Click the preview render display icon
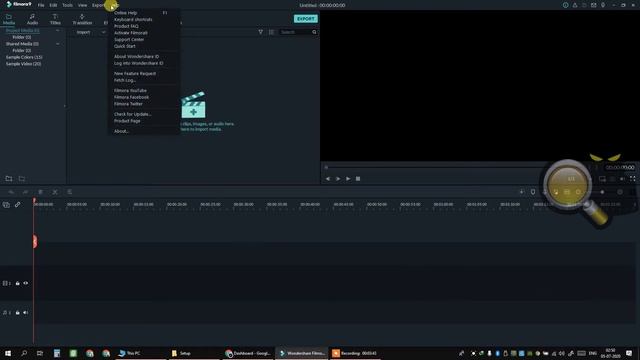Screen dimensions: 640x360 tap(602, 179)
